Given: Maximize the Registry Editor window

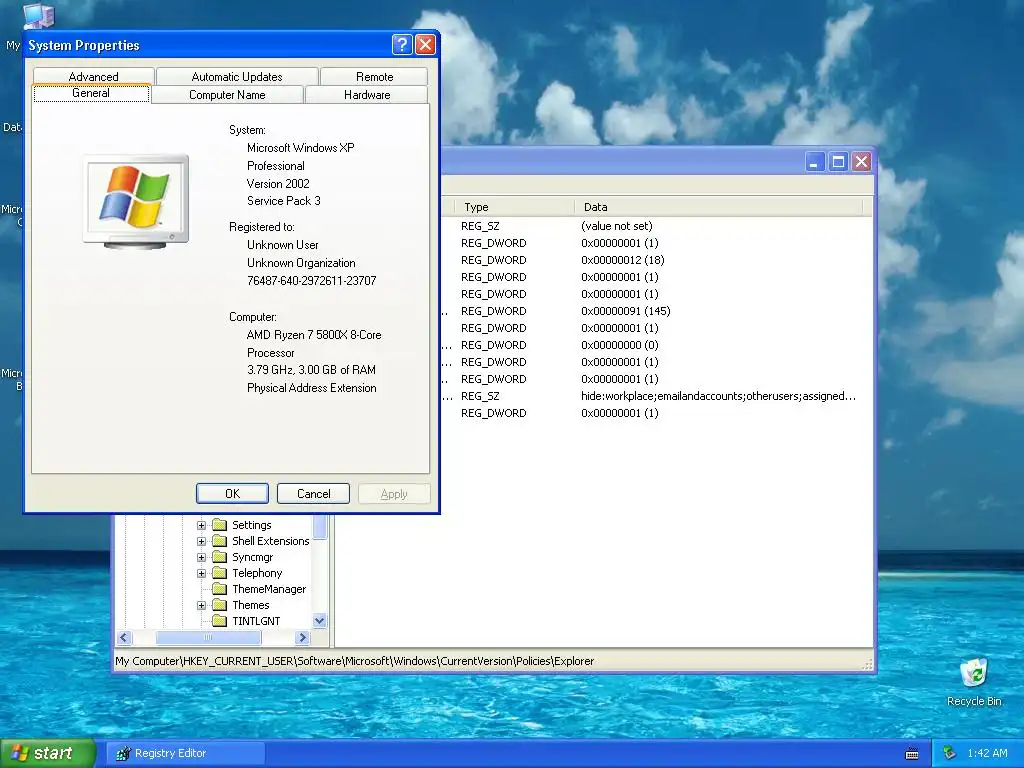Looking at the screenshot, I should pyautogui.click(x=838, y=161).
